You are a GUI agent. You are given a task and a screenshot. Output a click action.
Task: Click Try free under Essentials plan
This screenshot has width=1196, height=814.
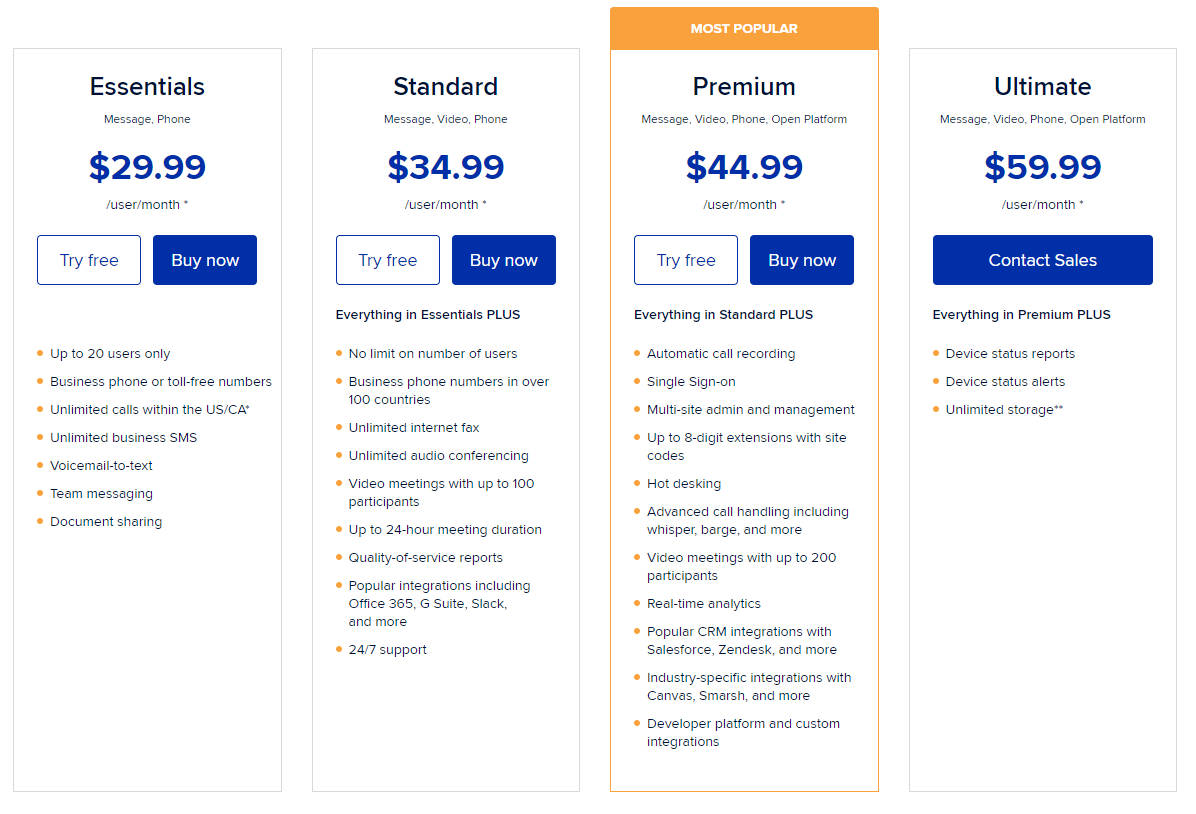click(x=89, y=260)
